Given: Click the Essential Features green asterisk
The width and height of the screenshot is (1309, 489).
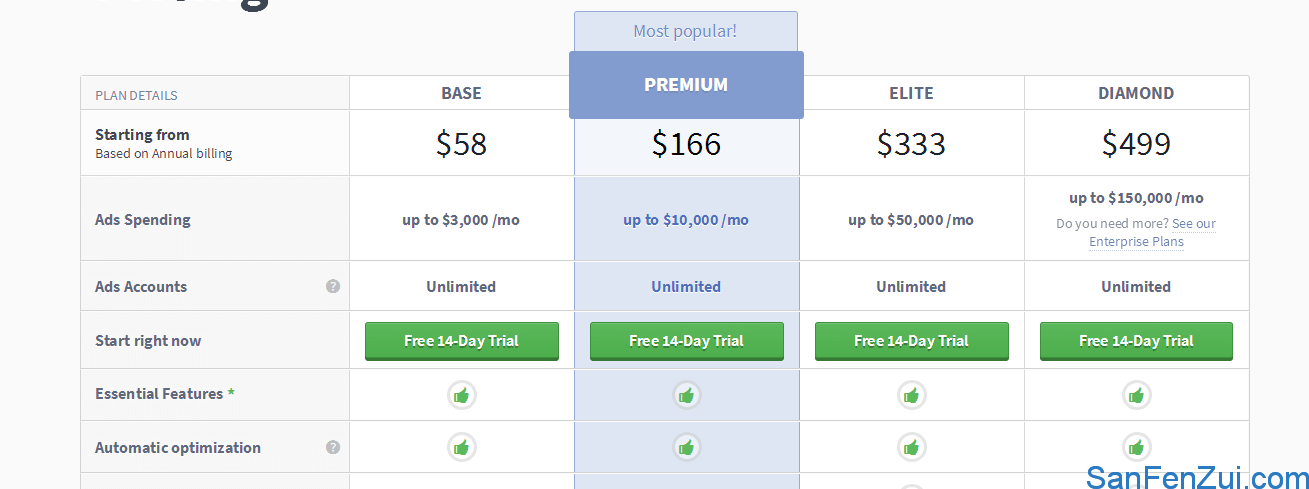Looking at the screenshot, I should tap(231, 393).
